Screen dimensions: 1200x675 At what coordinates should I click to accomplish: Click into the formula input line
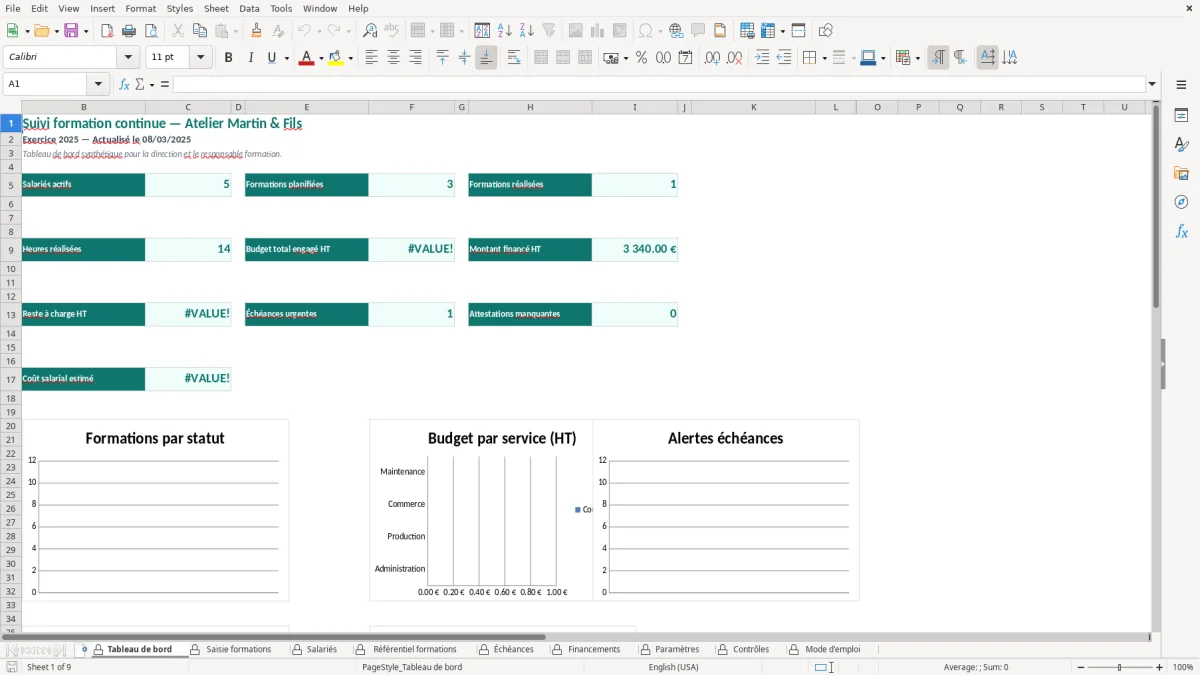[x=659, y=84]
